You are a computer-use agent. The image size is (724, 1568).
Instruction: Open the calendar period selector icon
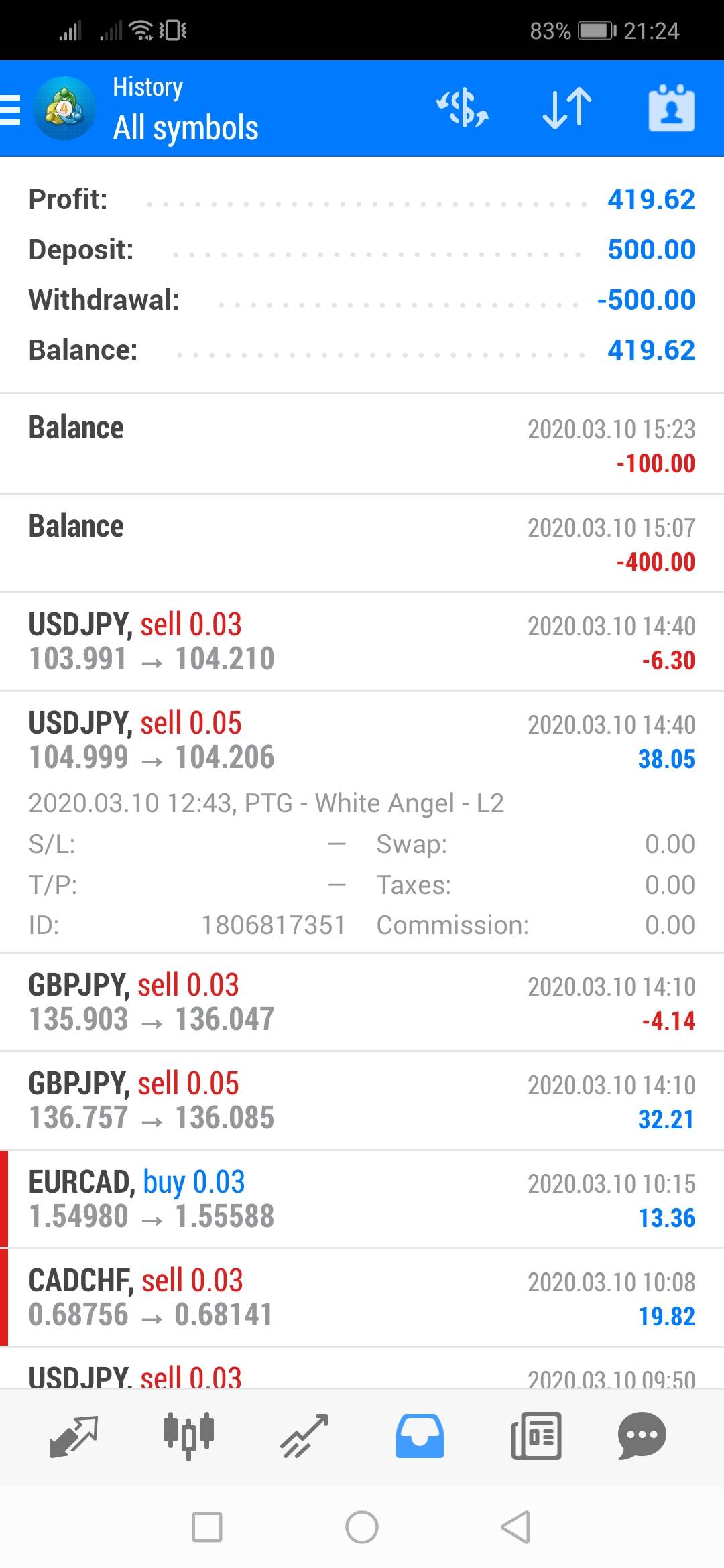point(671,109)
